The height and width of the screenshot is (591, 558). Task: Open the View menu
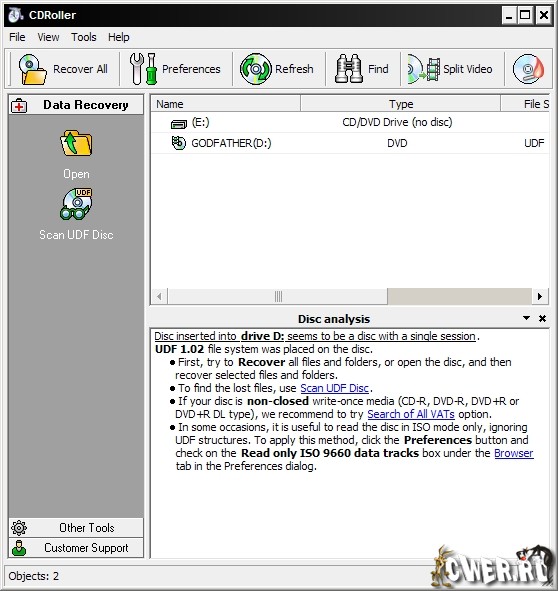tap(48, 37)
